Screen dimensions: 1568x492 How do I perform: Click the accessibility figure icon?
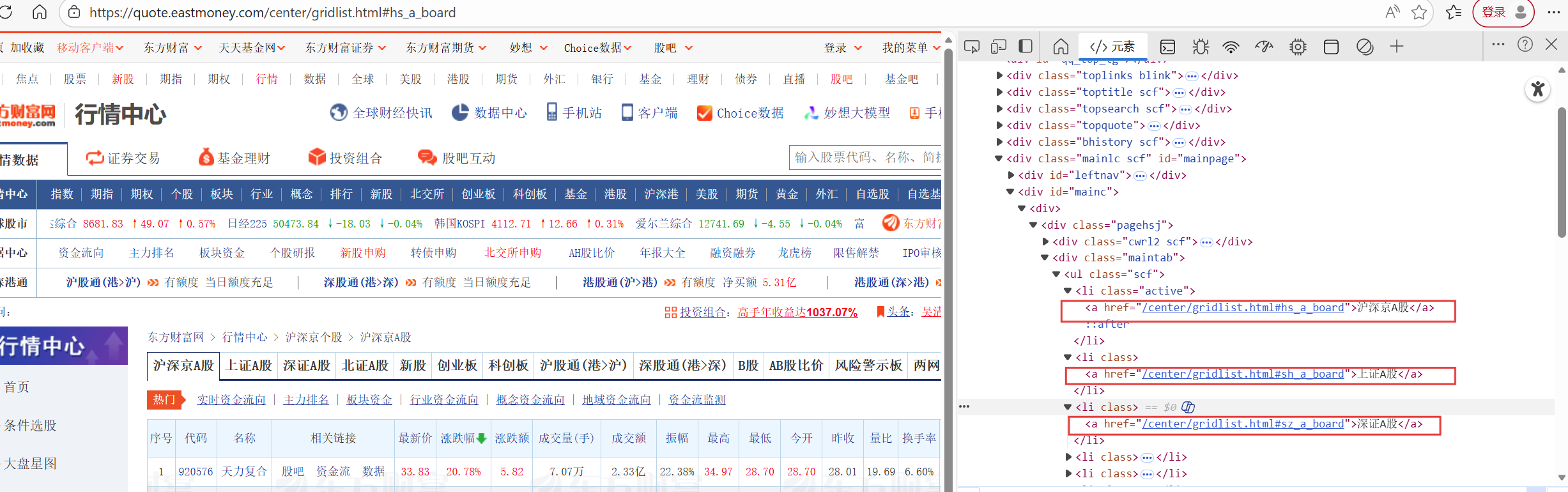(1538, 89)
